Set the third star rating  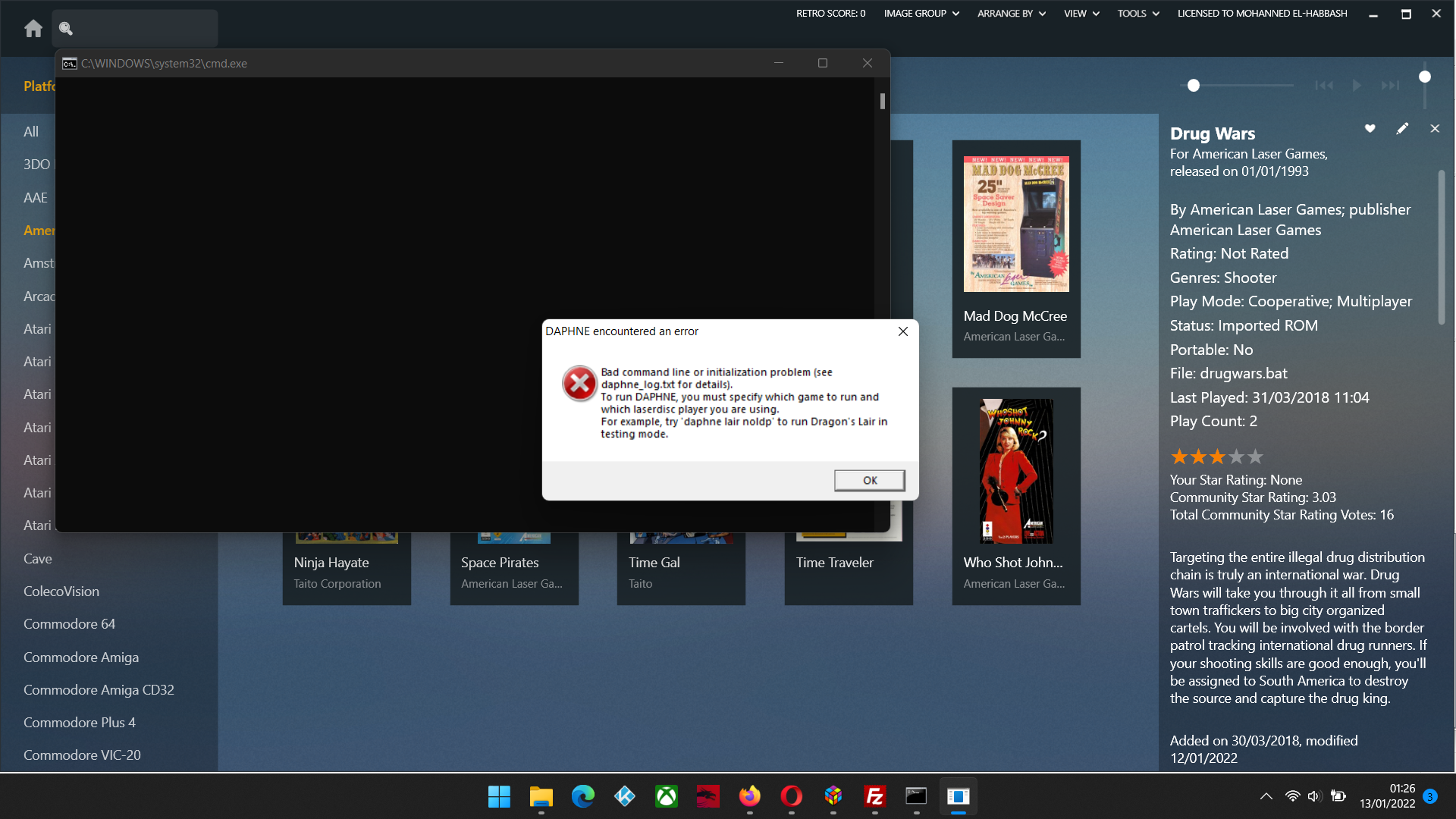coord(1217,457)
